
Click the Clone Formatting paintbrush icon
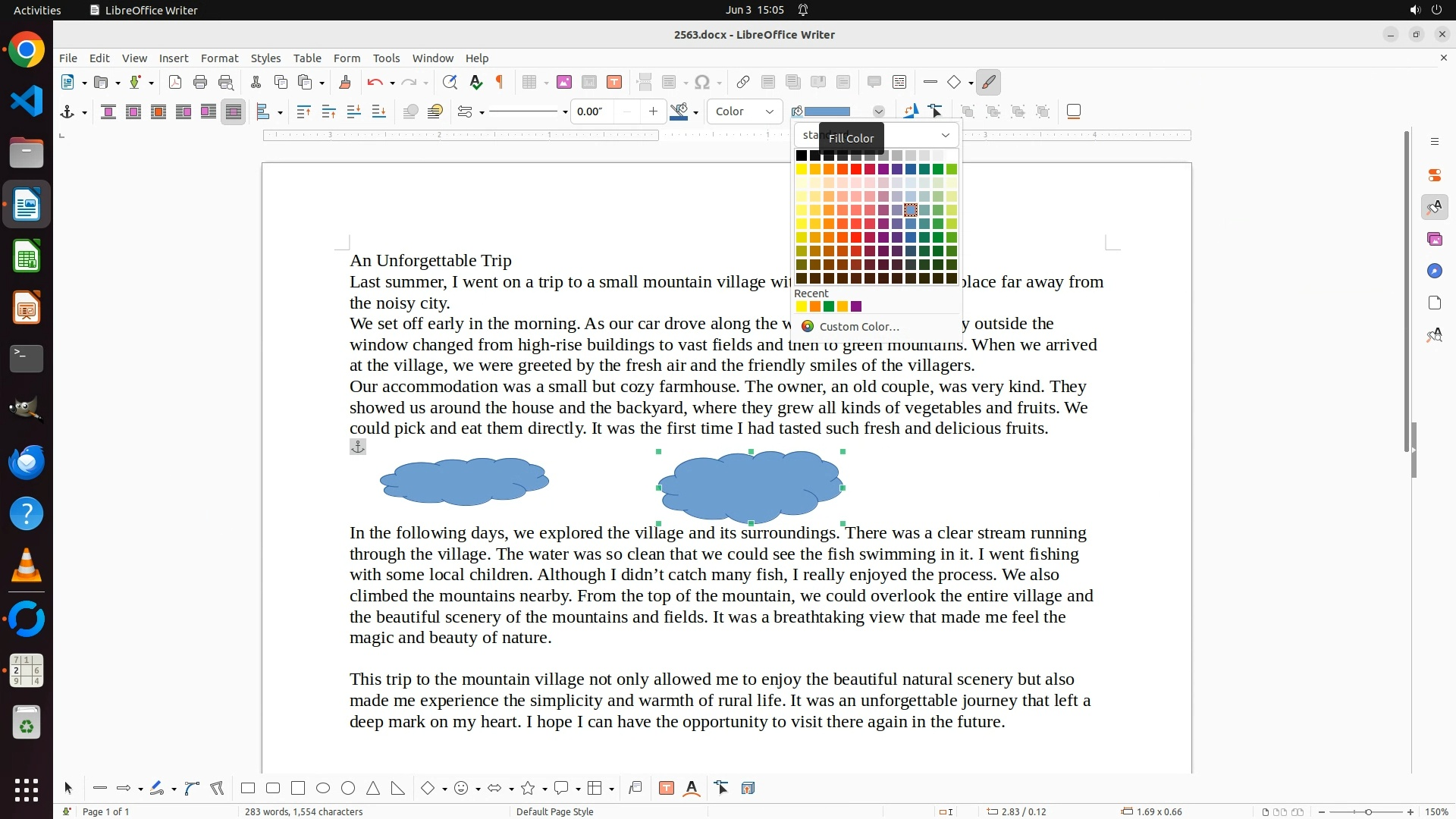click(x=345, y=82)
